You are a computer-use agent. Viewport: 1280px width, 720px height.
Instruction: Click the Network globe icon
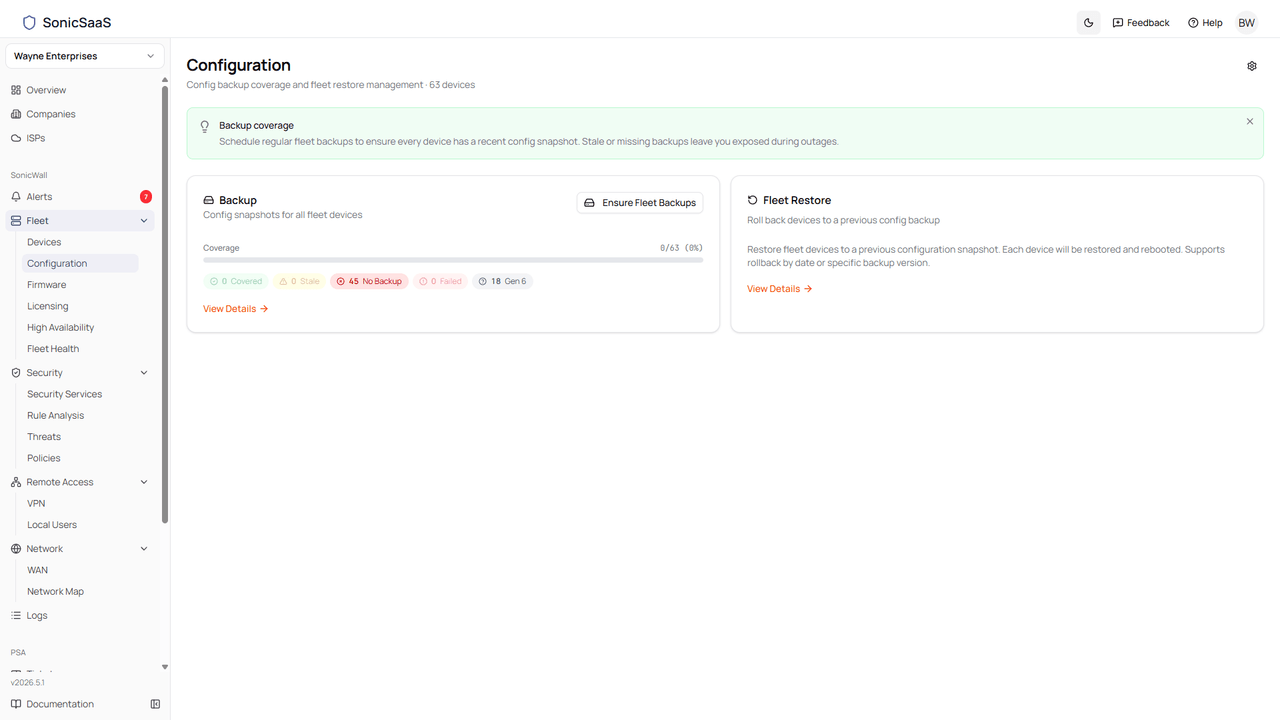click(x=16, y=549)
